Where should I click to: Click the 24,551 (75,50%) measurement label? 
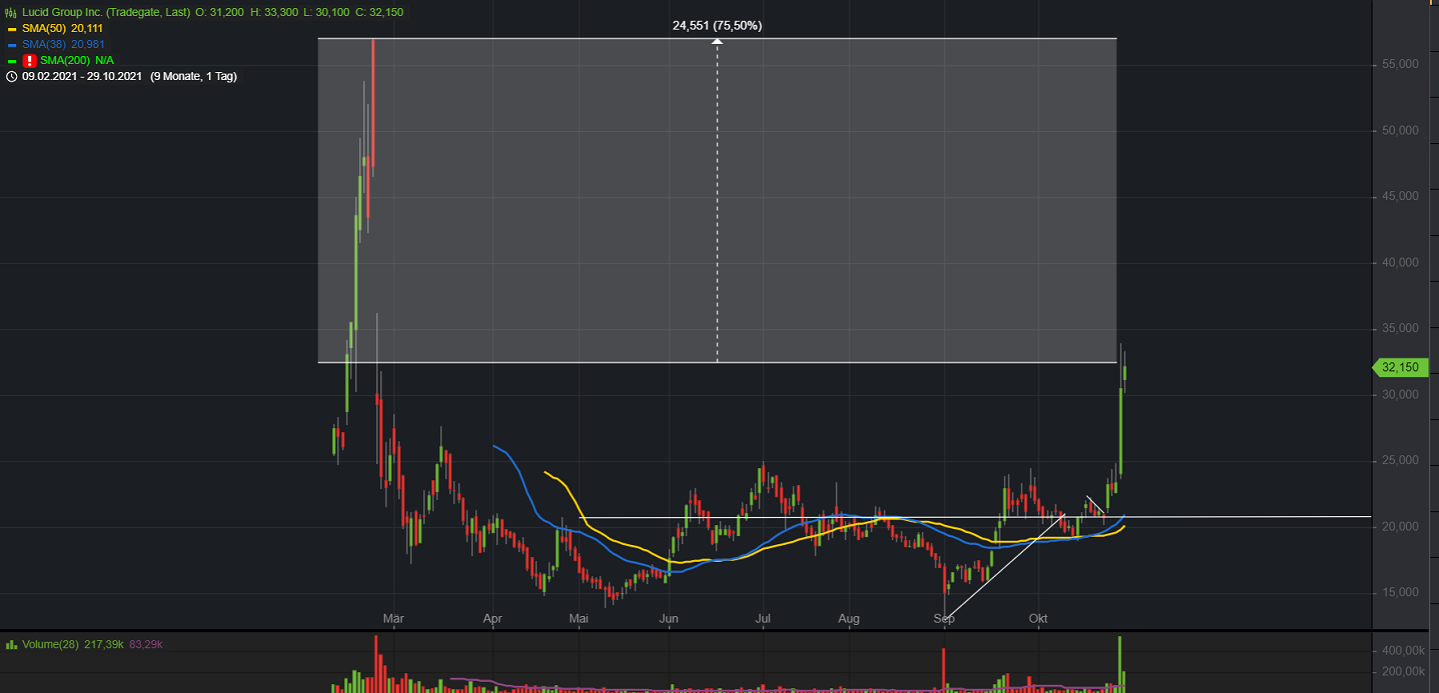pos(717,25)
